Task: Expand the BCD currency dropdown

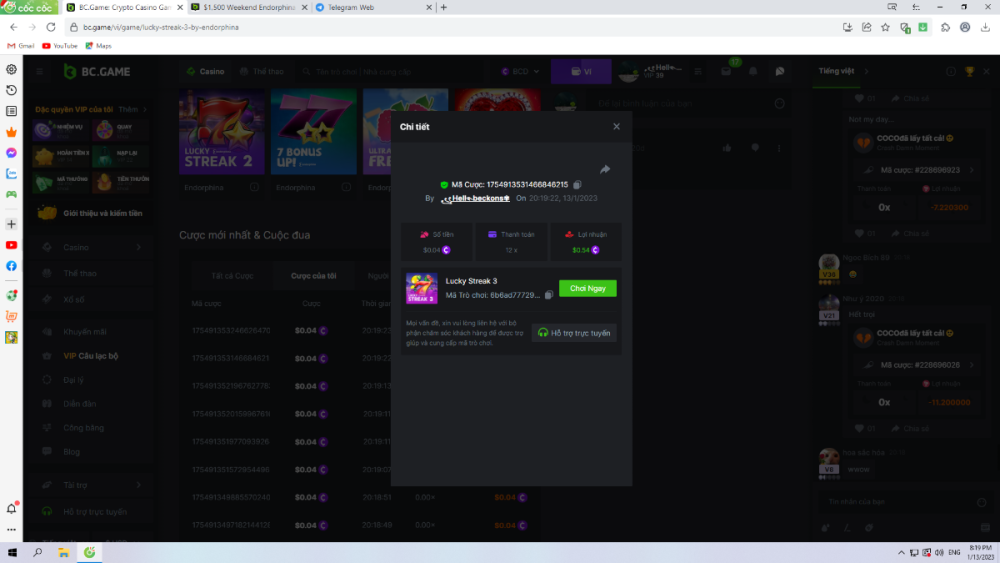Action: click(x=520, y=72)
